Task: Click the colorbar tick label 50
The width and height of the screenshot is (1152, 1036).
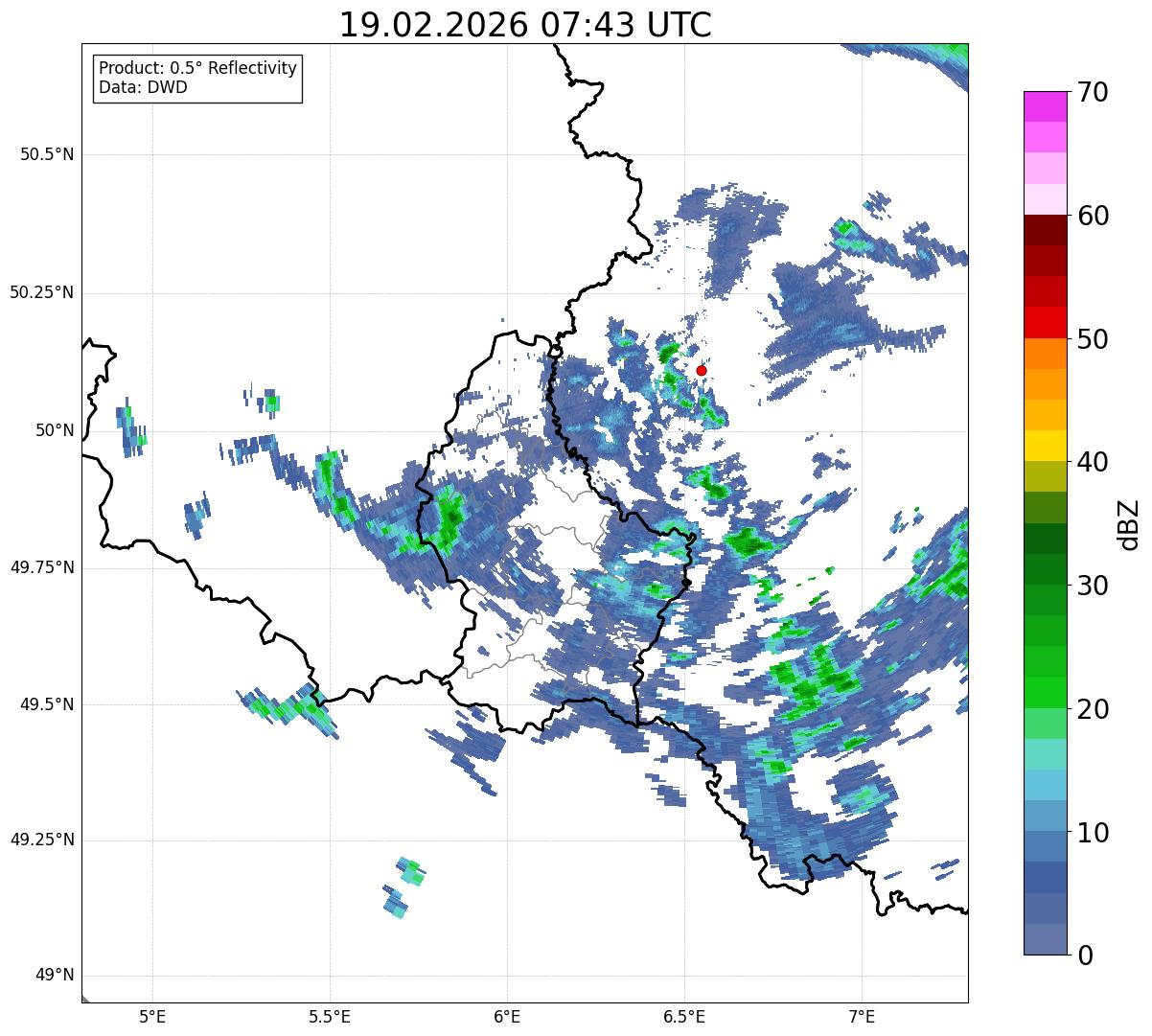Action: [x=1093, y=339]
